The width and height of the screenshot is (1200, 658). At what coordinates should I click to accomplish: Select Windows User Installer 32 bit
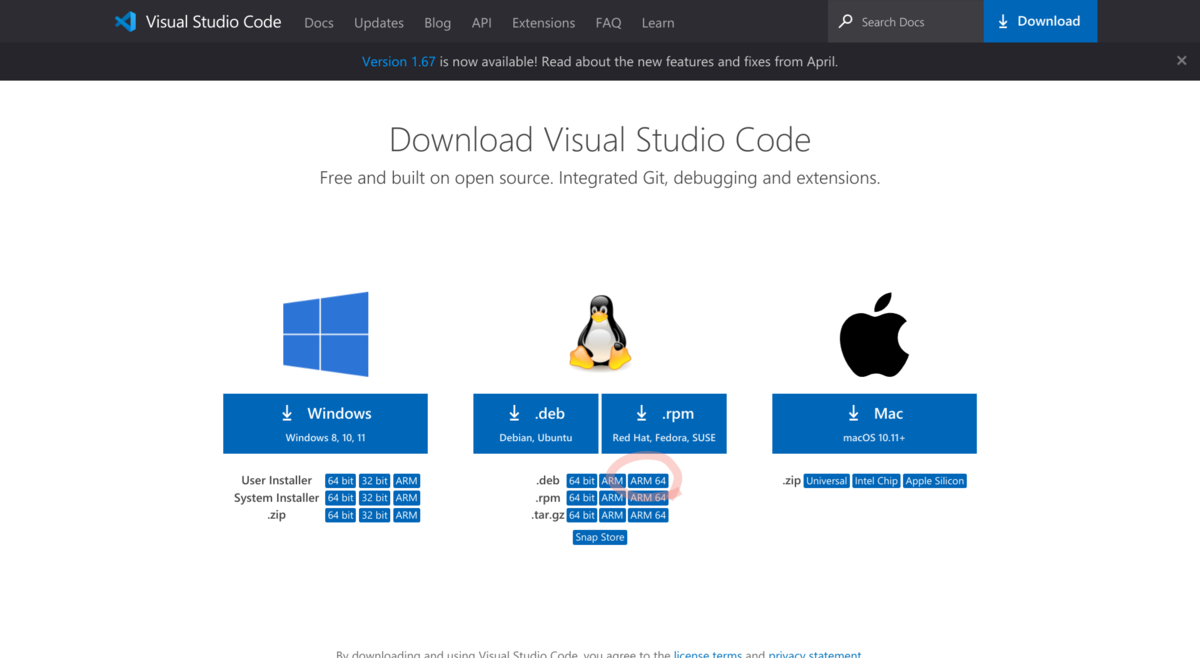(x=374, y=481)
